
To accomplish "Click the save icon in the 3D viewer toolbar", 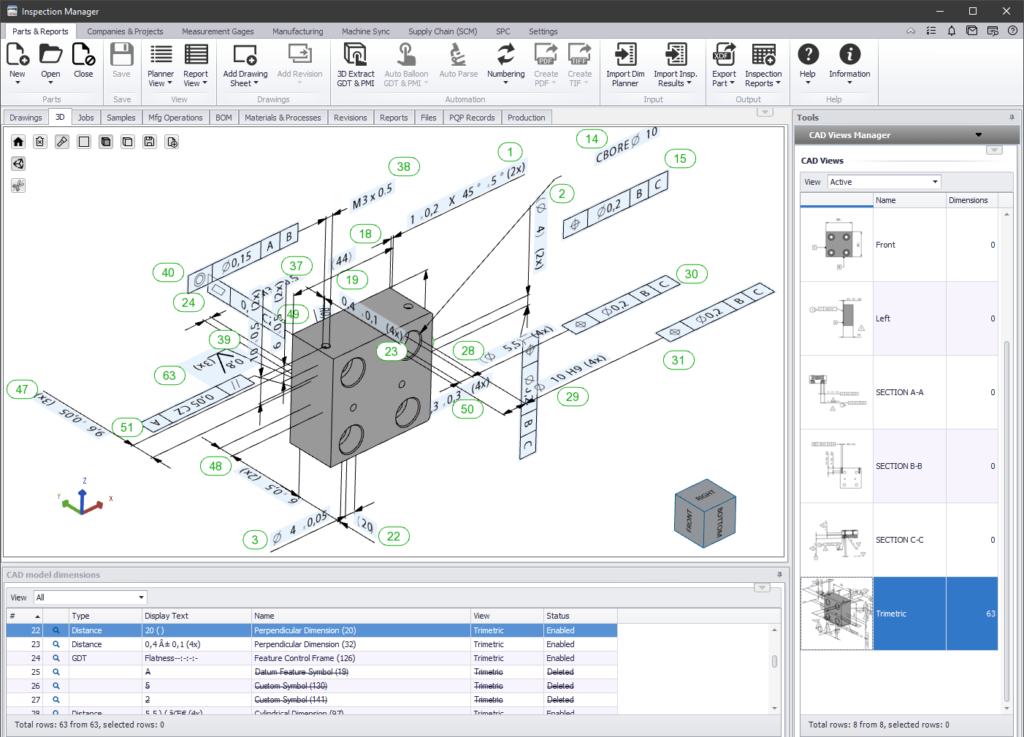I will [x=149, y=142].
